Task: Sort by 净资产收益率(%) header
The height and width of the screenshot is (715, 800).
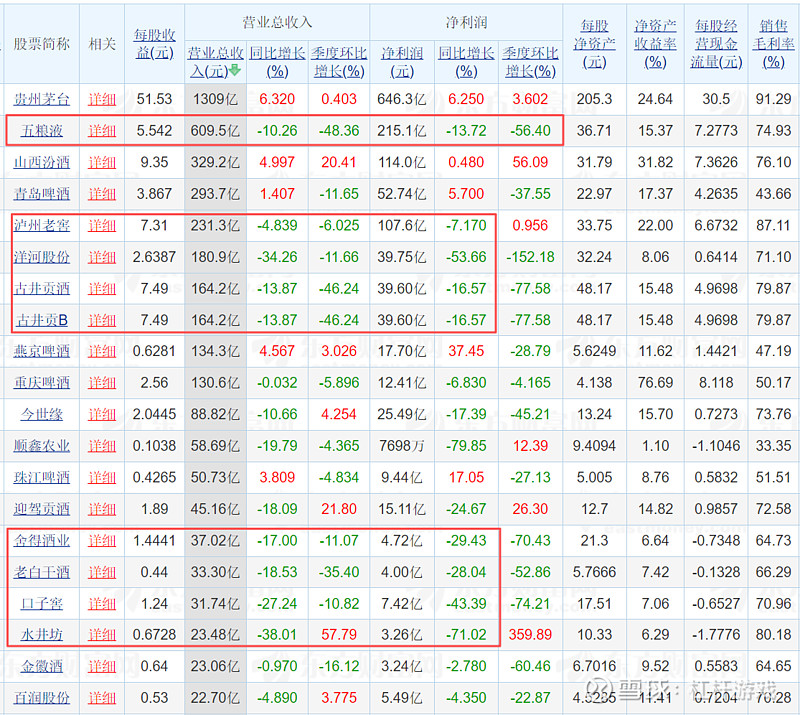Action: point(655,44)
